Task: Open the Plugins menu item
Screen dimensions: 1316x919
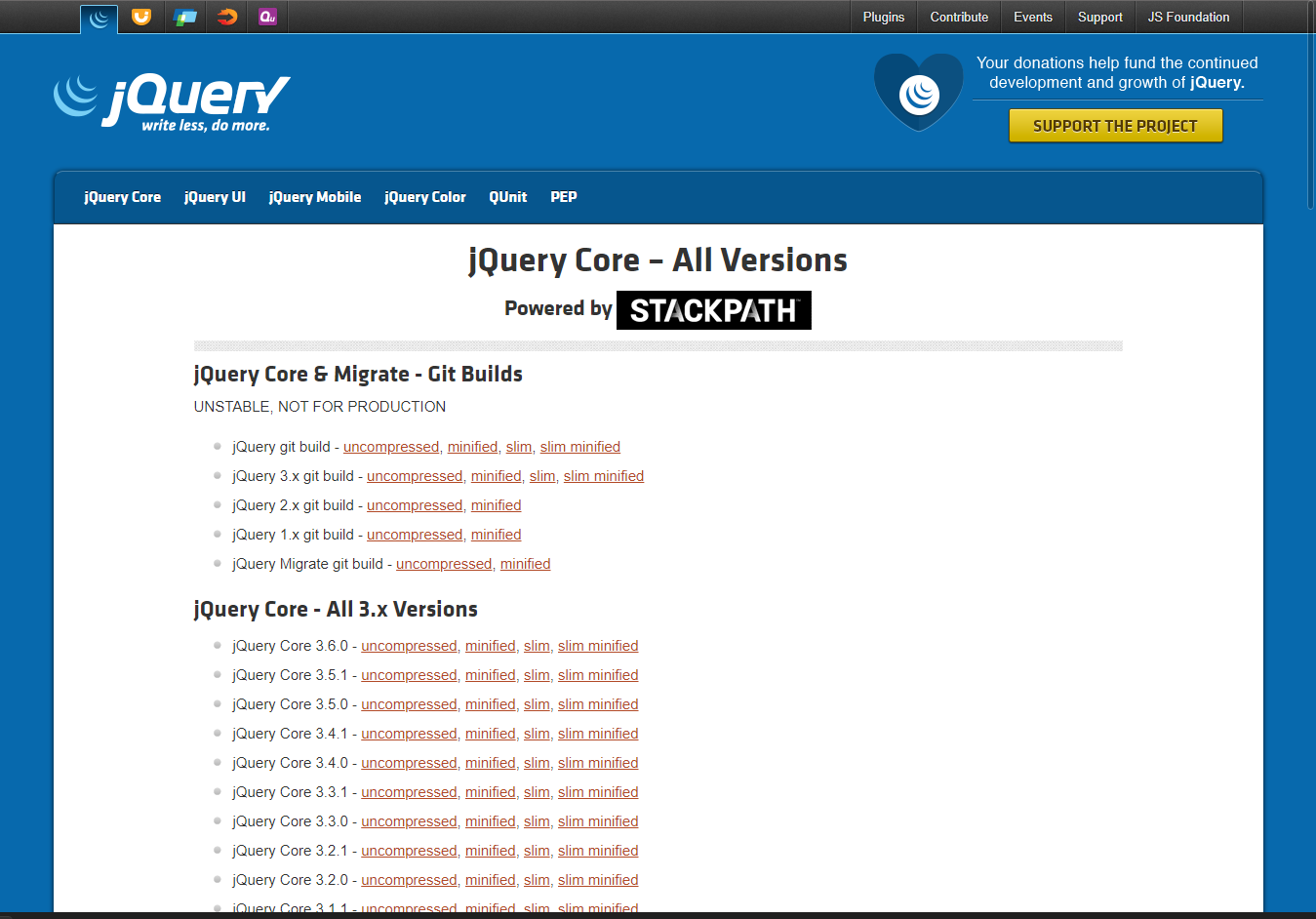Action: [x=884, y=17]
